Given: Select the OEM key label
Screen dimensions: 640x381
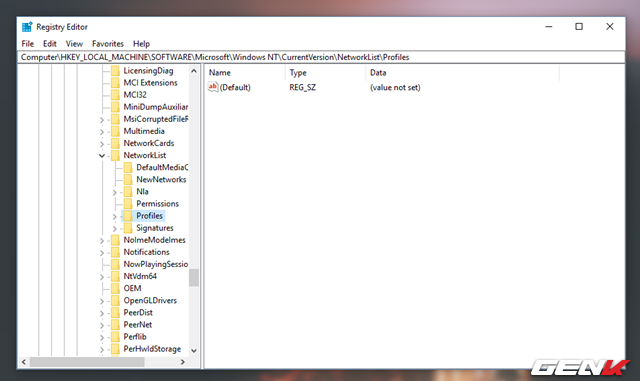Looking at the screenshot, I should pyautogui.click(x=132, y=288).
